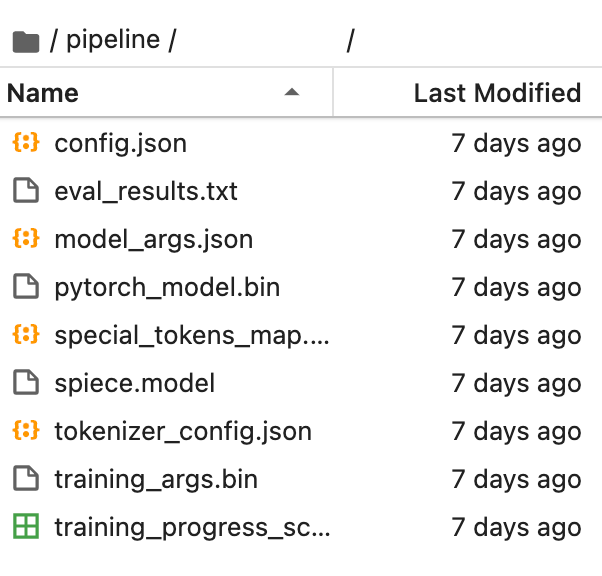Click the training_args.bin file icon

pyautogui.click(x=26, y=478)
